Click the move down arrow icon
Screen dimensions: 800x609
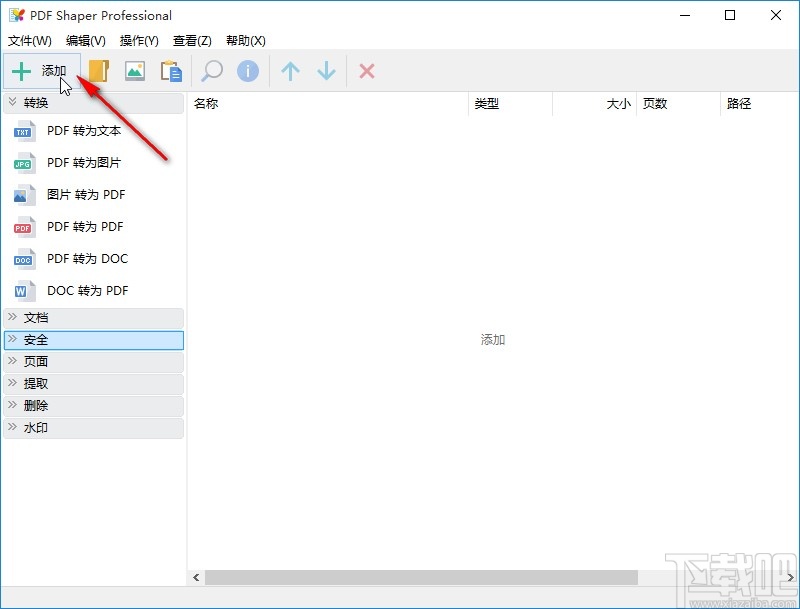point(325,70)
